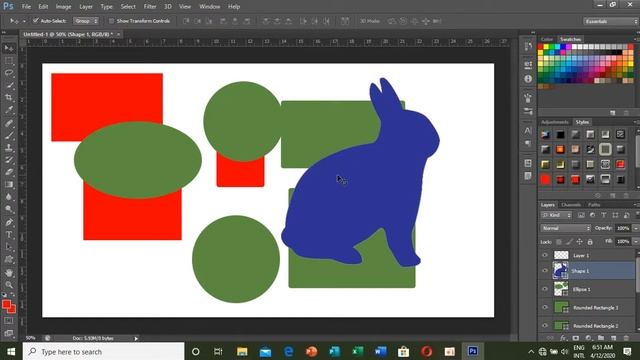Select the Horizontal Type tool
This screenshot has height=360, width=640.
[9, 235]
